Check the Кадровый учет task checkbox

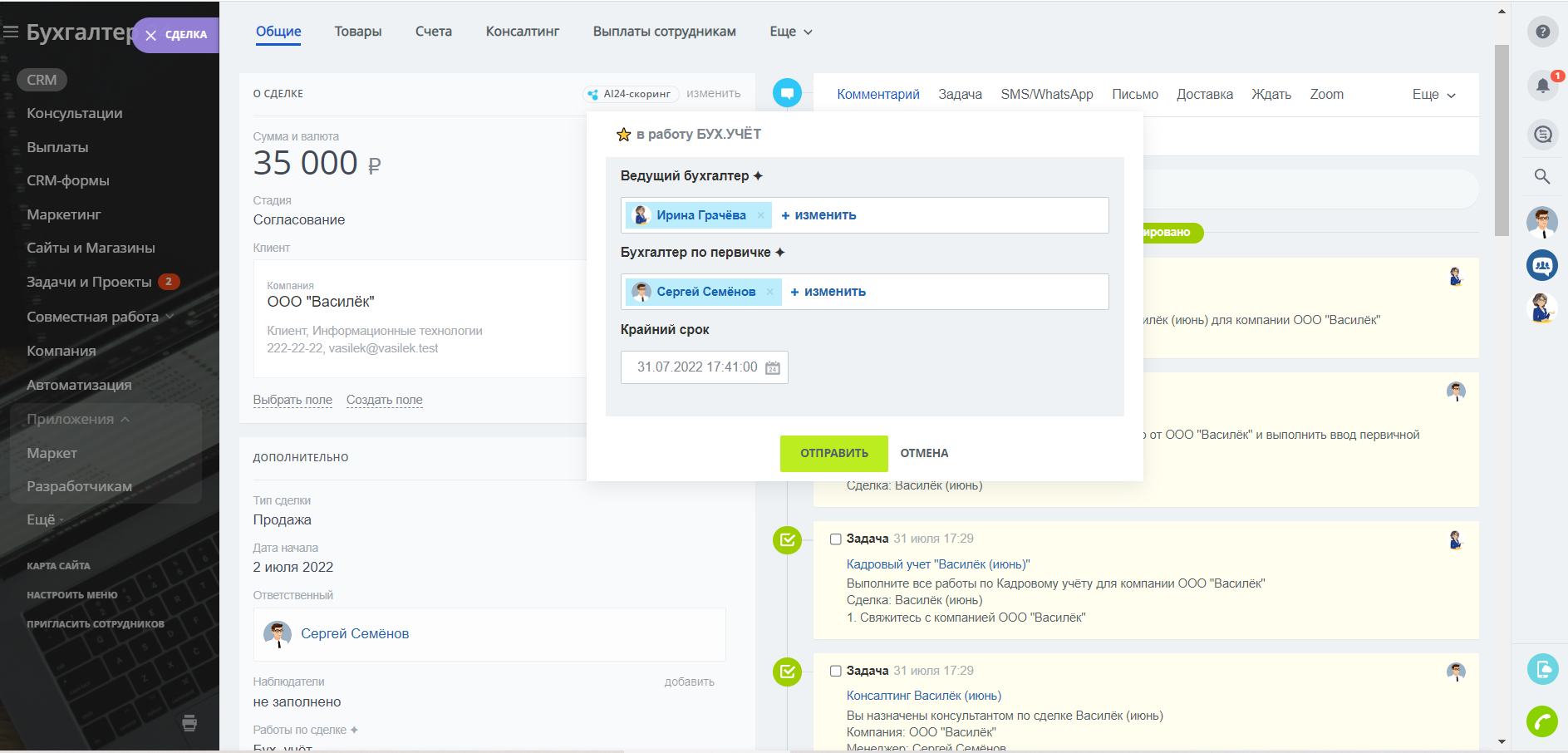click(x=836, y=539)
